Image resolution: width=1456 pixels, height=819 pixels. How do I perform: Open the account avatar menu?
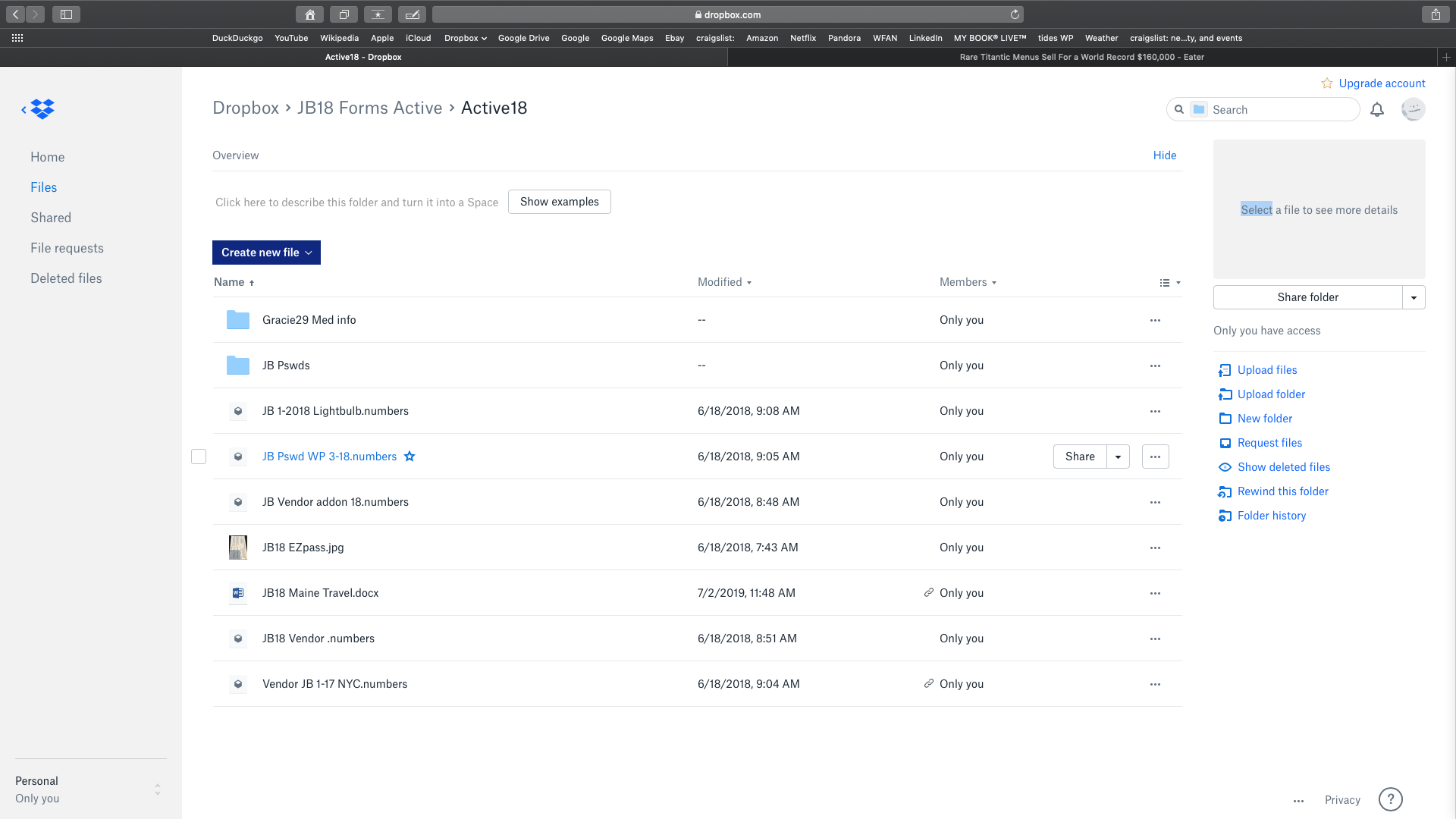(x=1413, y=110)
